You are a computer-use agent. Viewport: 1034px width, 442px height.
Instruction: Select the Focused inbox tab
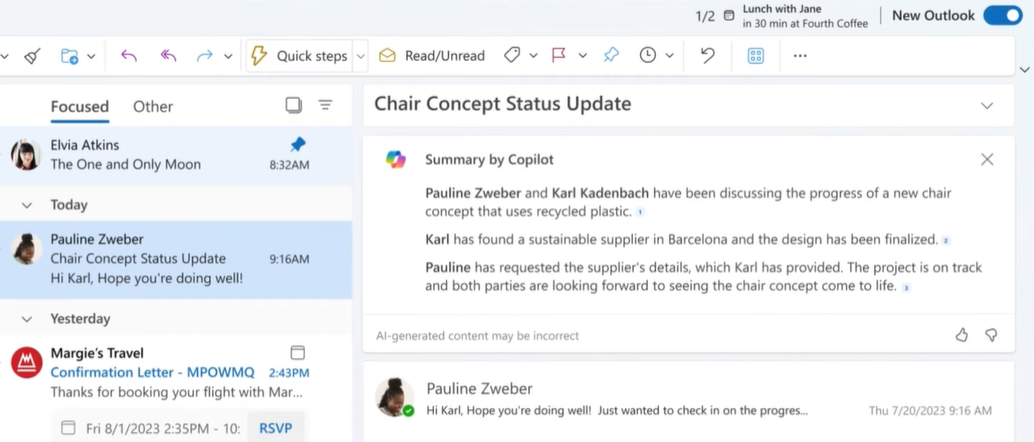point(79,106)
